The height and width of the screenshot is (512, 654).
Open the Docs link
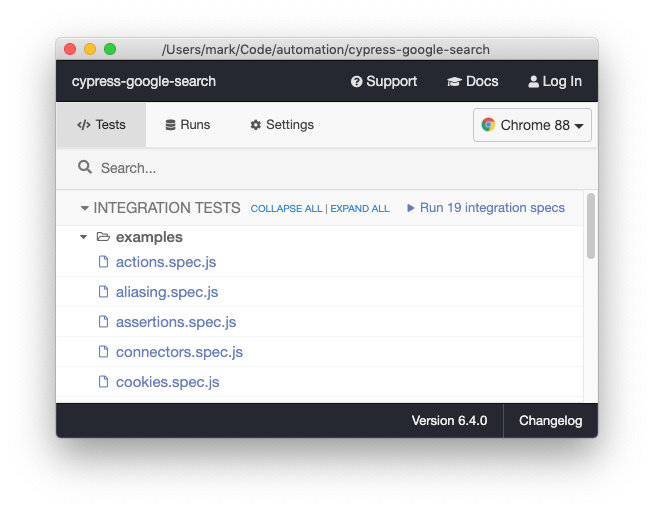pyautogui.click(x=473, y=81)
